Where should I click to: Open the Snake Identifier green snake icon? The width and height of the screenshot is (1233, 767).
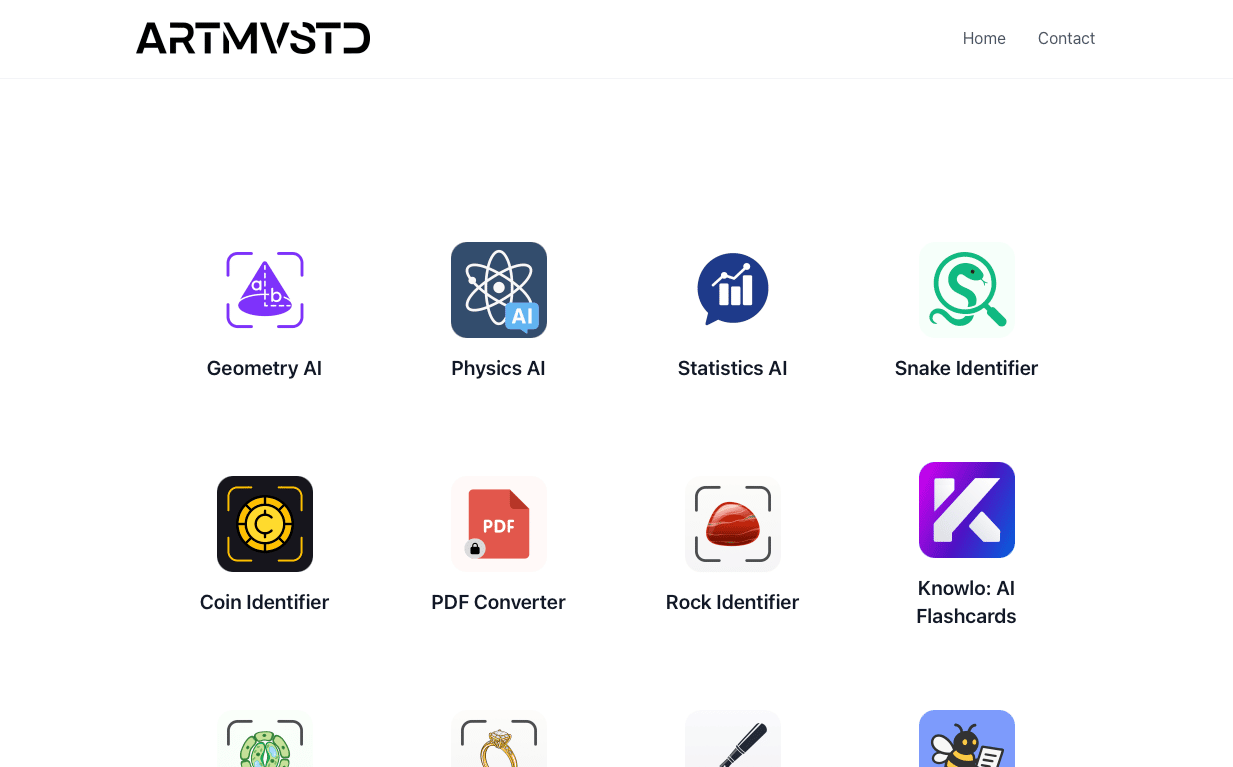click(967, 290)
